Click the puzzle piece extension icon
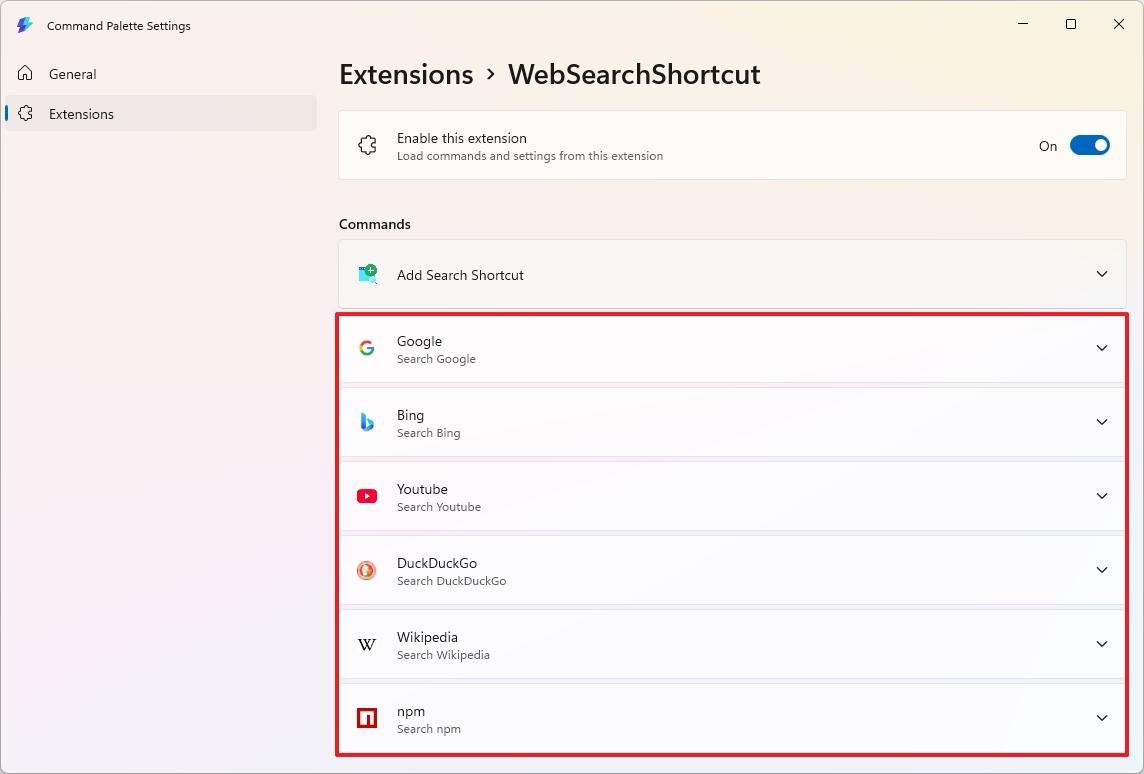Viewport: 1144px width, 774px height. tap(367, 145)
